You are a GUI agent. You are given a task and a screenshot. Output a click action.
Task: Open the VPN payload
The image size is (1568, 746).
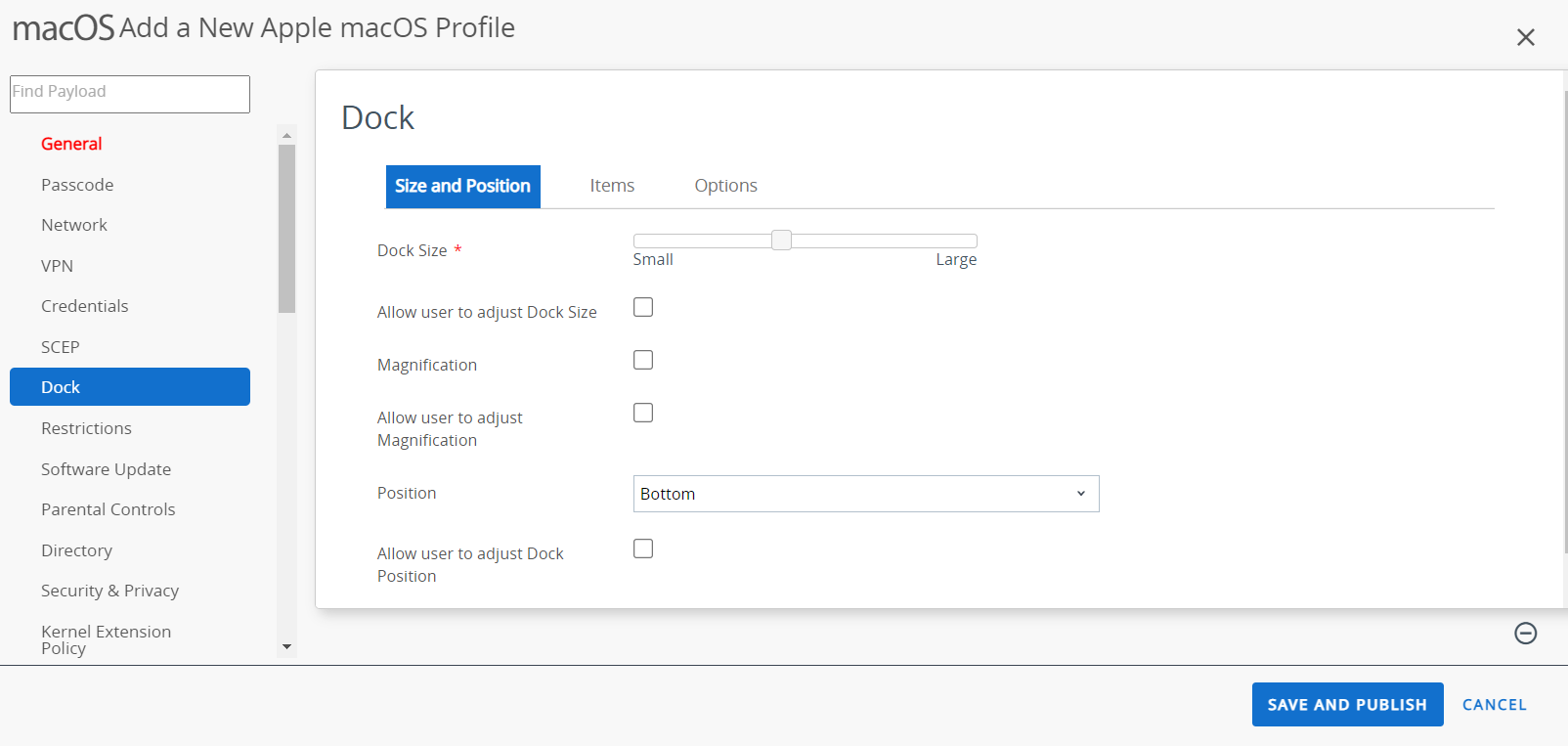click(57, 266)
